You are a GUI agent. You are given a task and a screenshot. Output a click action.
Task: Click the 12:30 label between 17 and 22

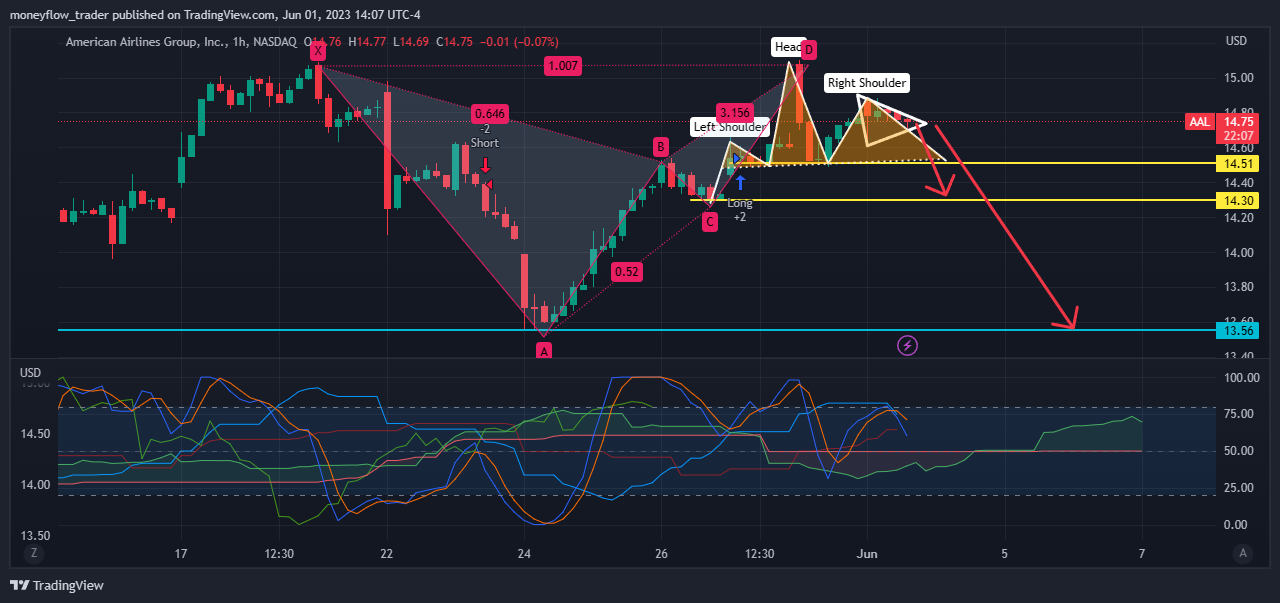pyautogui.click(x=279, y=553)
